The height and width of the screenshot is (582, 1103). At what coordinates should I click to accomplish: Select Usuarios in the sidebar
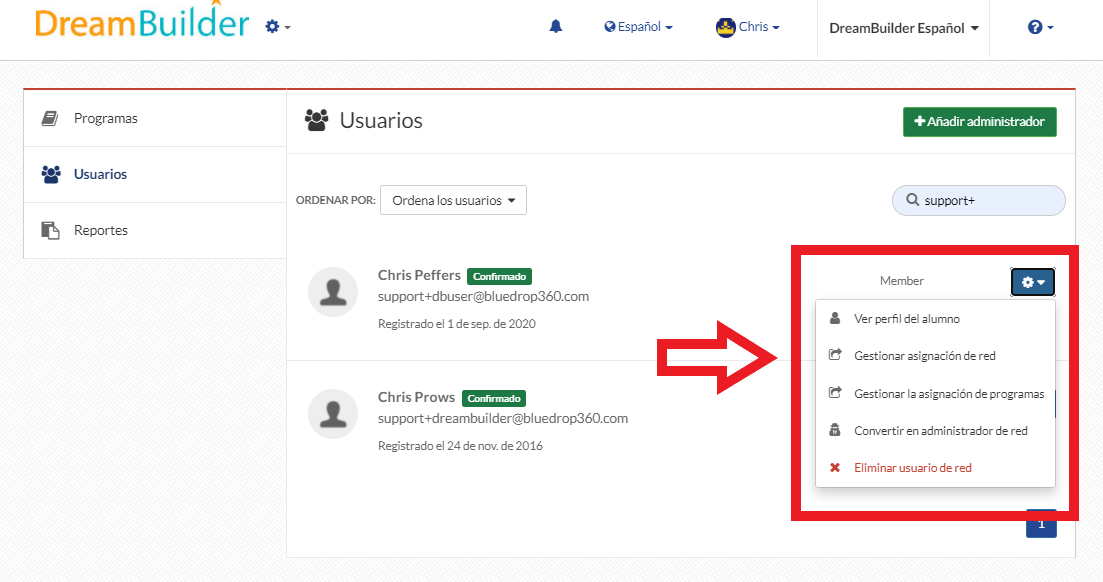point(155,175)
